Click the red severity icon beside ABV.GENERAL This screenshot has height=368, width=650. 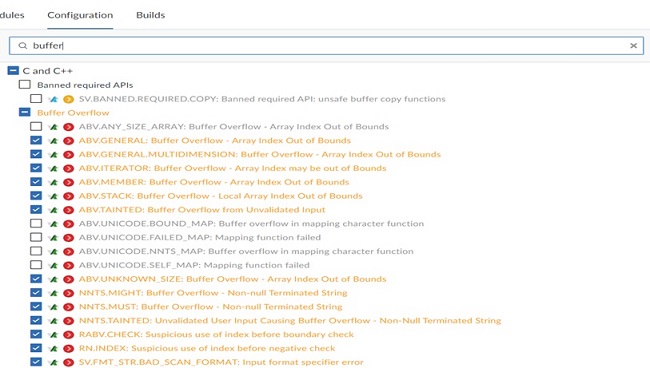68,141
